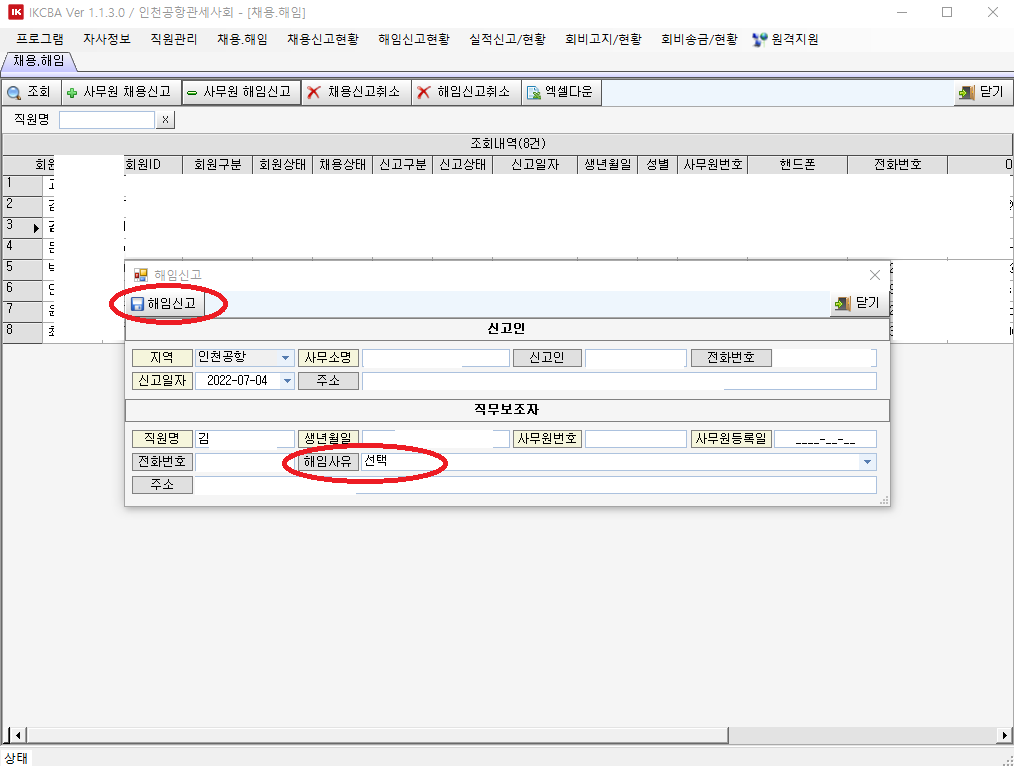
Task: Open the 원격지원 remote support menu
Action: pos(785,39)
